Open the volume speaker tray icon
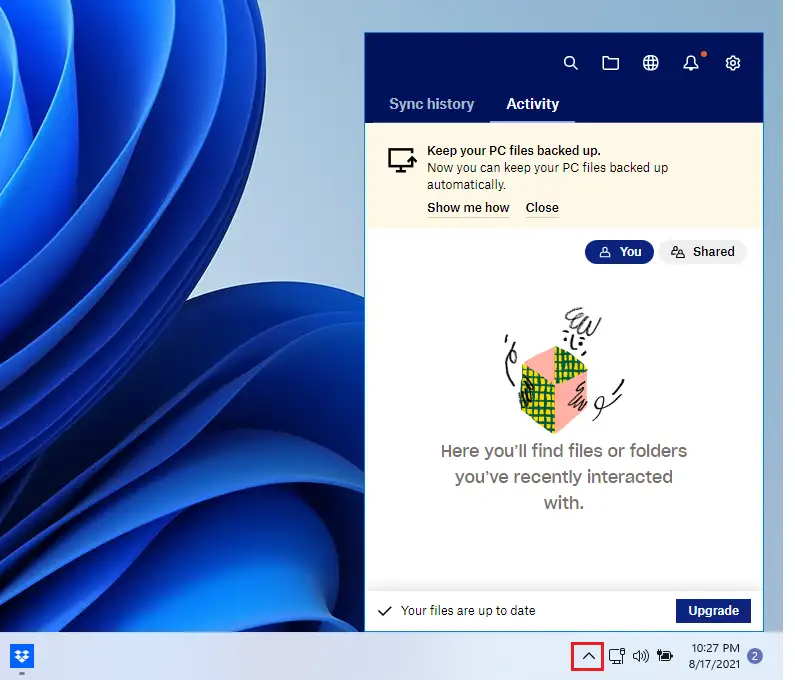Screen dimensions: 795x680 click(641, 656)
